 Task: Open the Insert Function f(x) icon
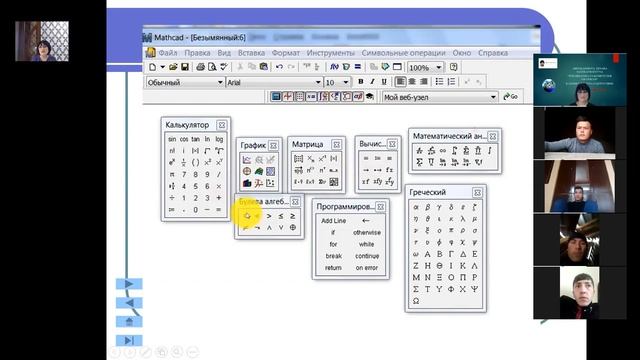point(334,67)
